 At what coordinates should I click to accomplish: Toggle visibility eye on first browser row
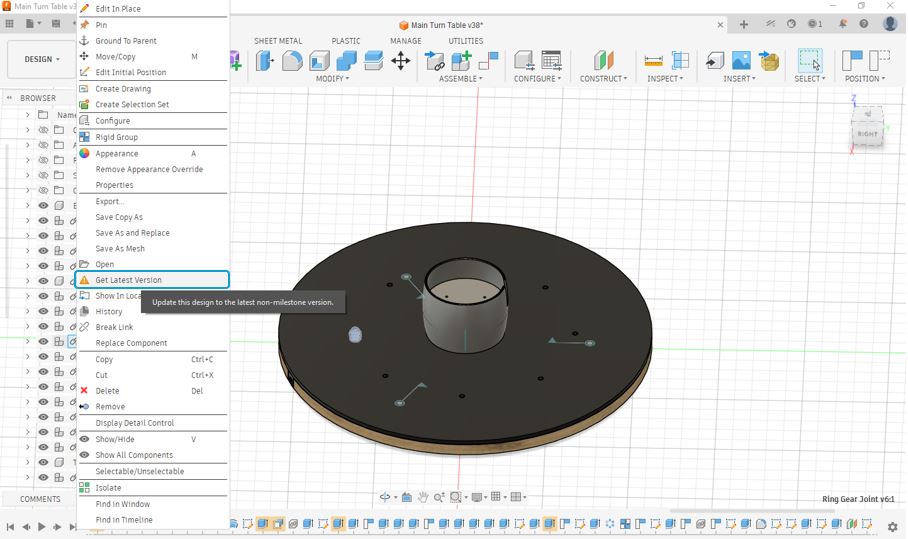click(x=43, y=130)
